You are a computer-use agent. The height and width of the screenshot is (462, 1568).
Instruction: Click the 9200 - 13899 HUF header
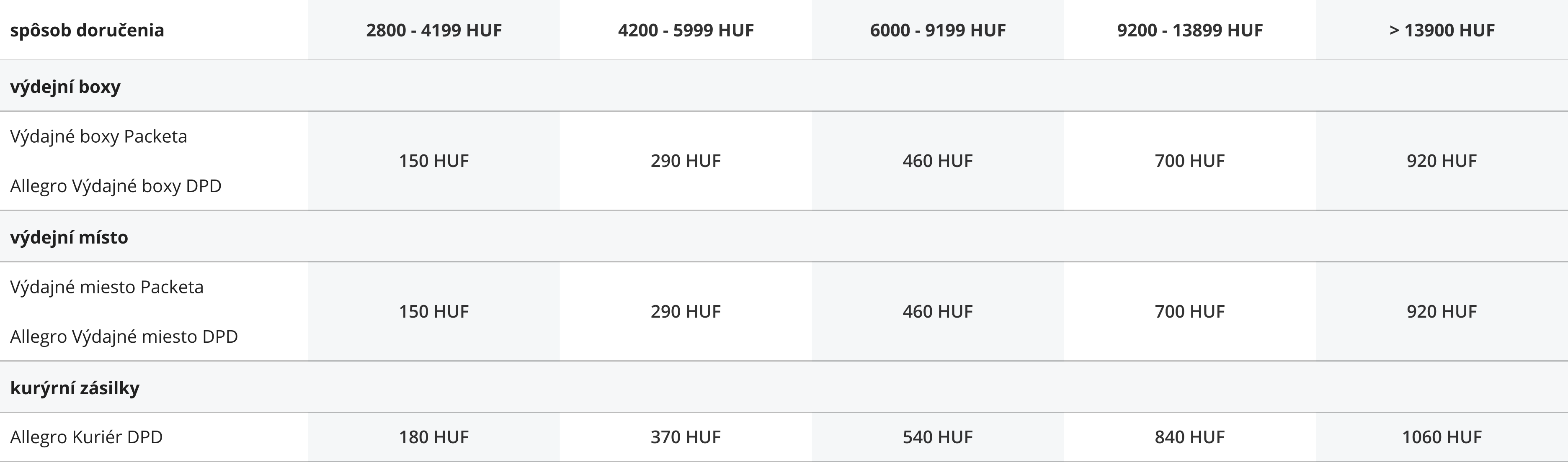pyautogui.click(x=1190, y=30)
